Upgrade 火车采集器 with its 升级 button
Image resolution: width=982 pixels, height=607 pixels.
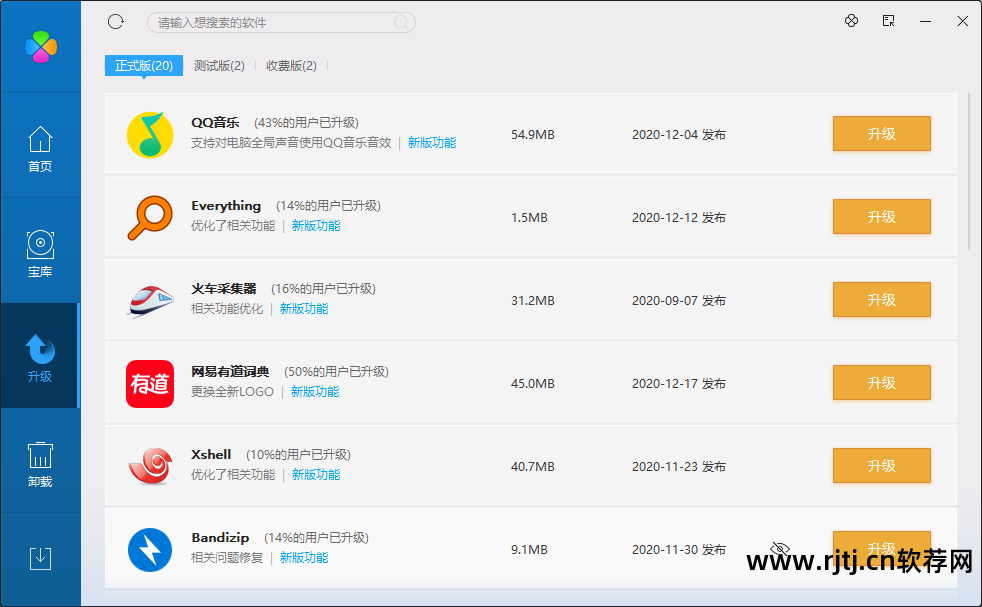pyautogui.click(x=881, y=299)
